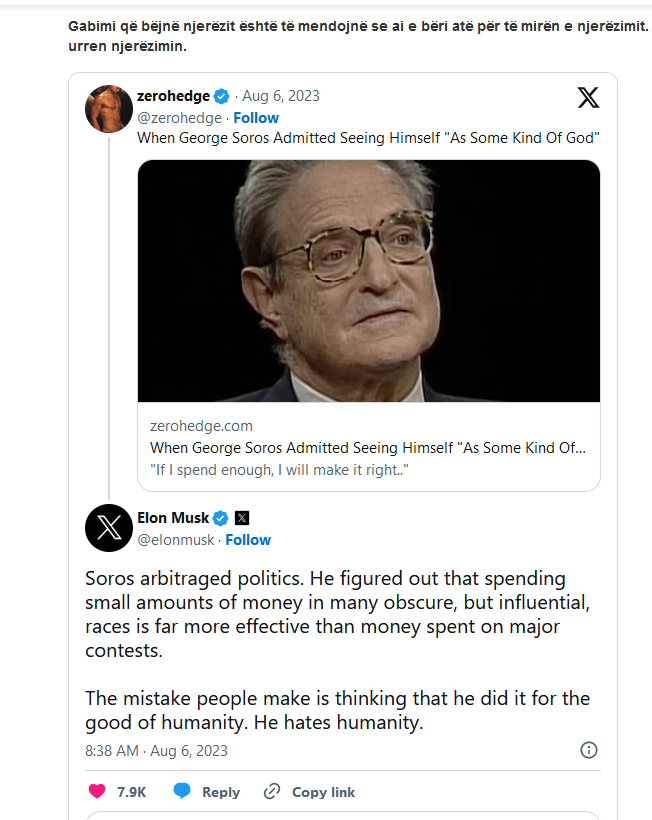Open the zerohedge profile avatar
Viewport: 652px width, 820px height.
pos(109,108)
